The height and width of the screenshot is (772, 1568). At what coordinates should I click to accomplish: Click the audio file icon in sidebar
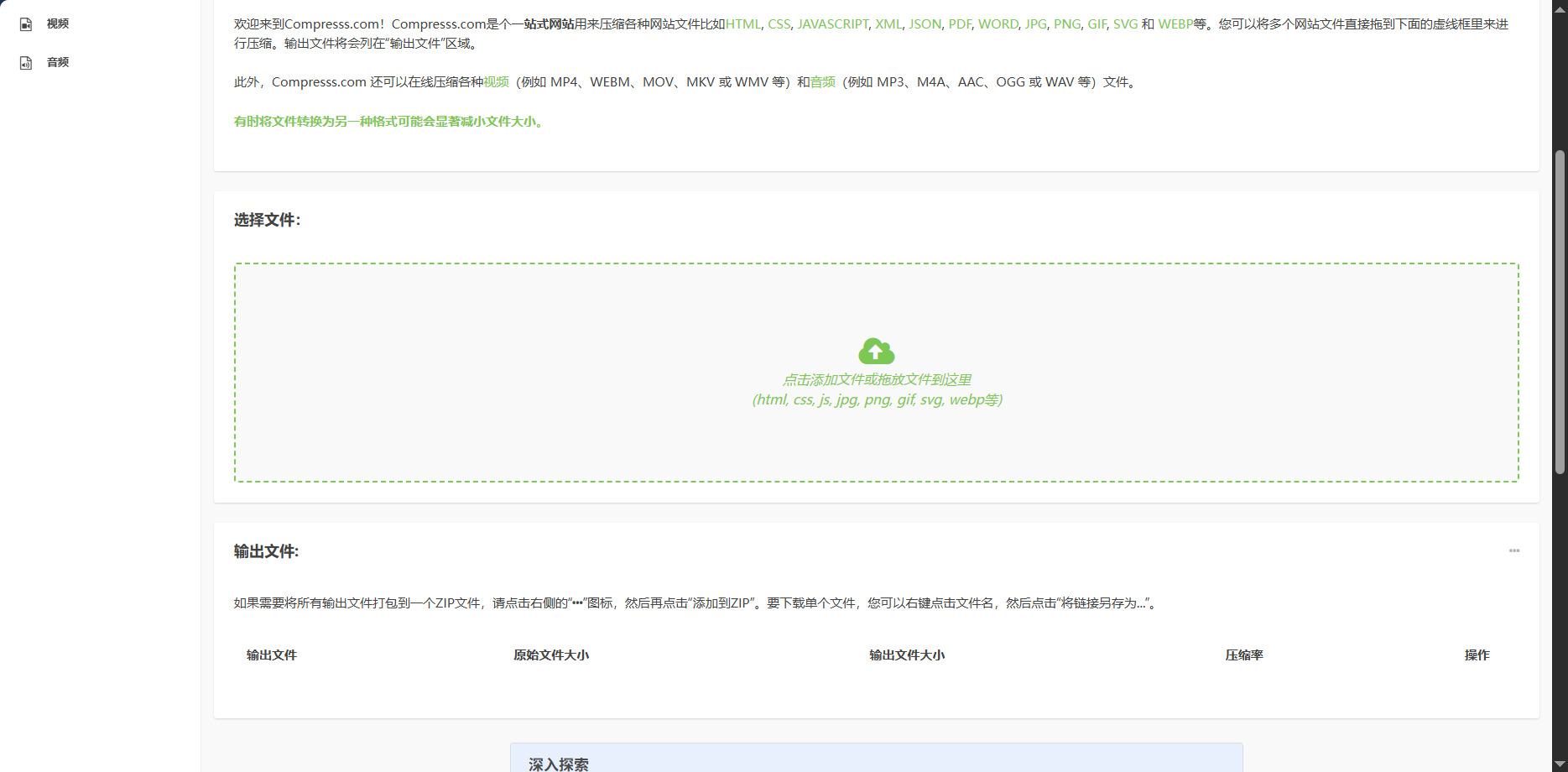point(26,63)
